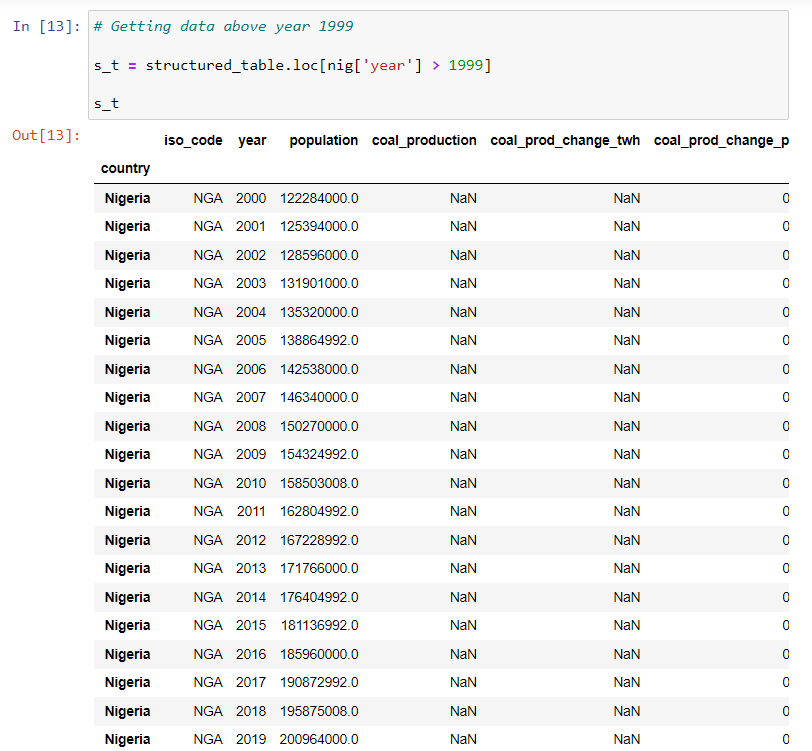Screen dimensions: 812x751
Task: Click population value 122284000.0
Action: tap(319, 198)
